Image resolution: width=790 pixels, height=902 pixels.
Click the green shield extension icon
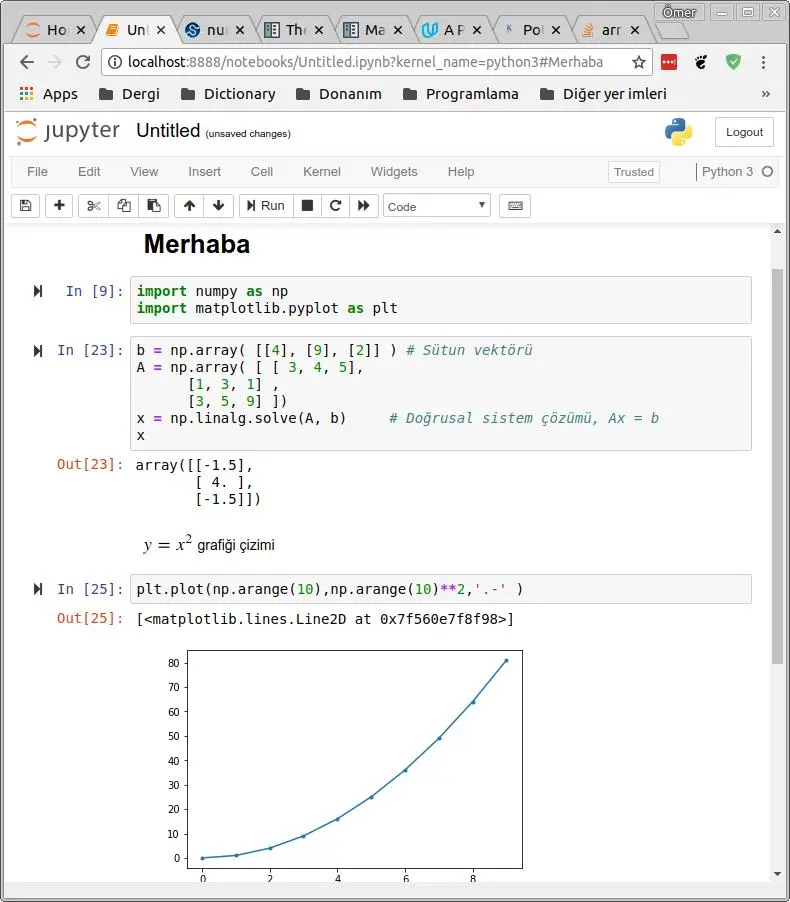coord(733,62)
